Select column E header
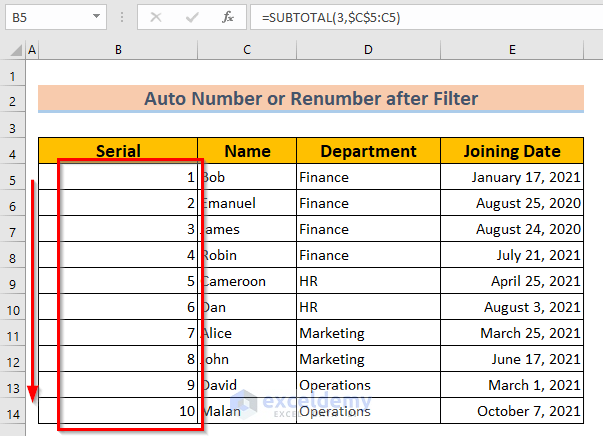 pos(512,50)
